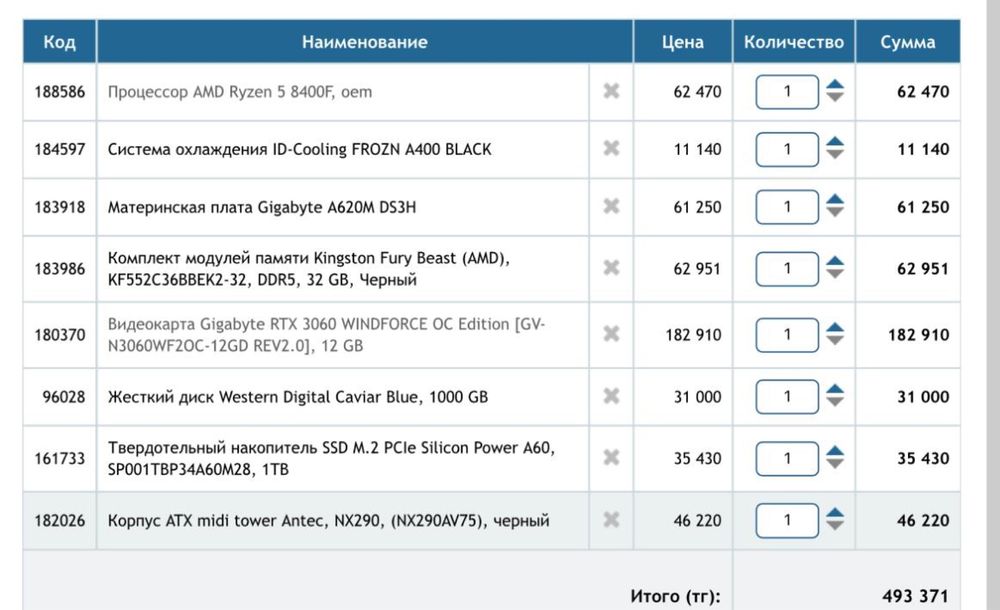The image size is (1000, 610).
Task: Decrease quantity of Gigabyte A620M DS3H
Action: point(835,212)
